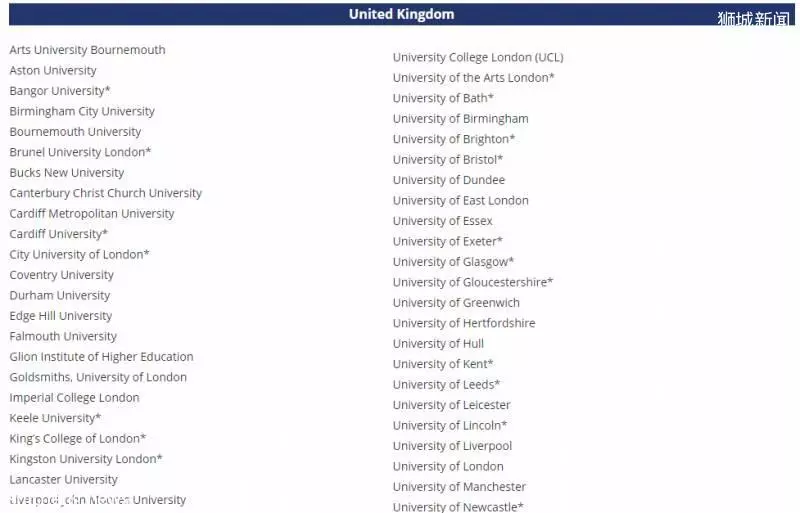Click Aston University in the list
The image size is (800, 513).
click(x=53, y=70)
